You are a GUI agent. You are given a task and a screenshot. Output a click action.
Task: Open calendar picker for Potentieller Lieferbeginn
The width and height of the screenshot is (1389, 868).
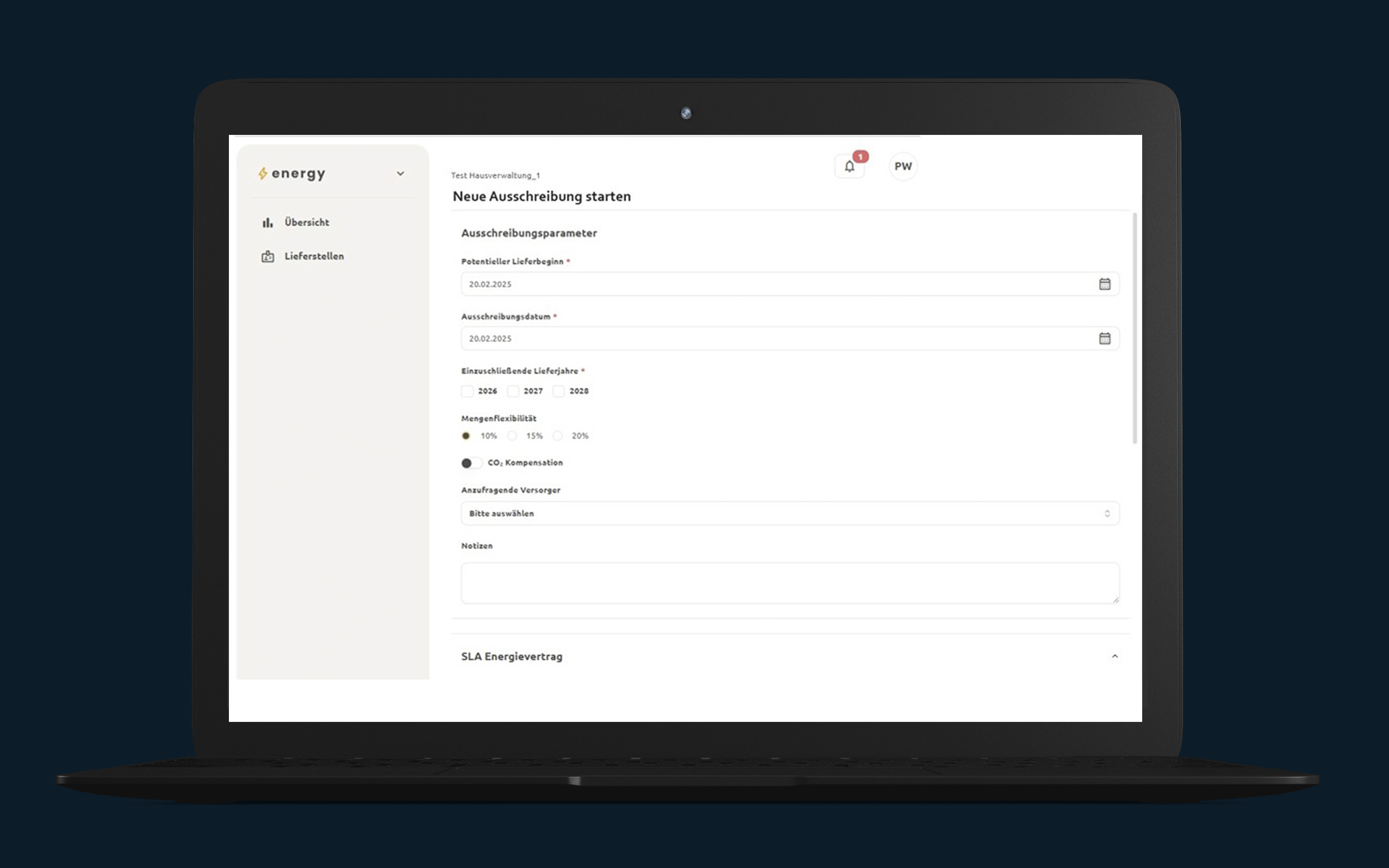(1104, 284)
